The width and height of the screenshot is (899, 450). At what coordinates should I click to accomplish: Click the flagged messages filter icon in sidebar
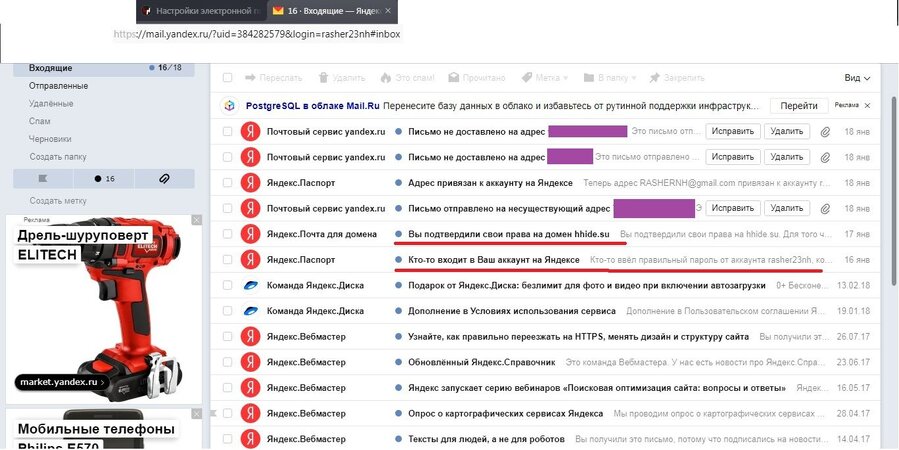(x=41, y=178)
